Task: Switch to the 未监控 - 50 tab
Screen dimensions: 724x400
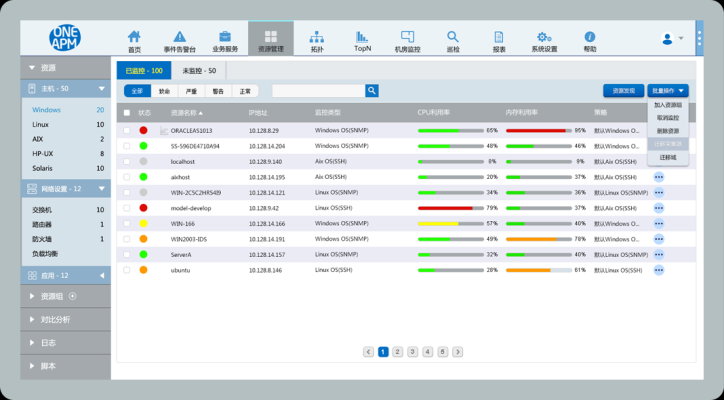Action: coord(198,71)
